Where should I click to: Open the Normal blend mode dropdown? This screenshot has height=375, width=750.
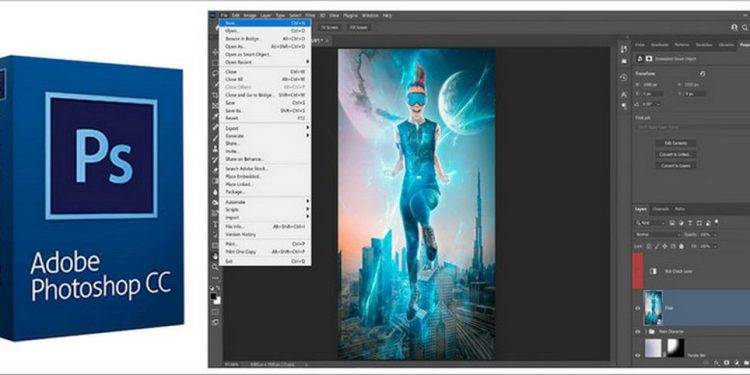point(658,235)
